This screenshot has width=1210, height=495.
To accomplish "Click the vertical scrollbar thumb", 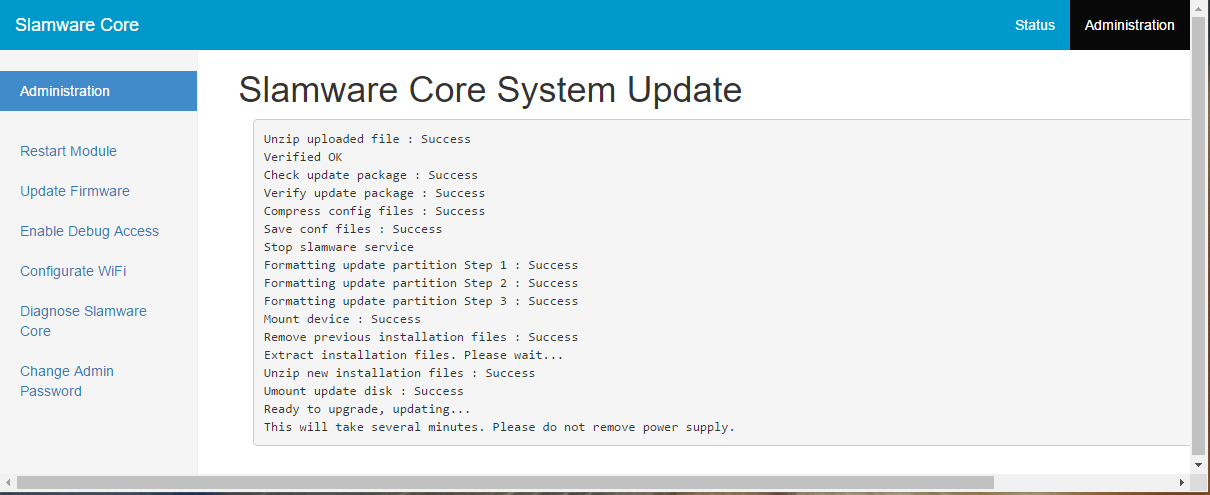I will [1199, 236].
